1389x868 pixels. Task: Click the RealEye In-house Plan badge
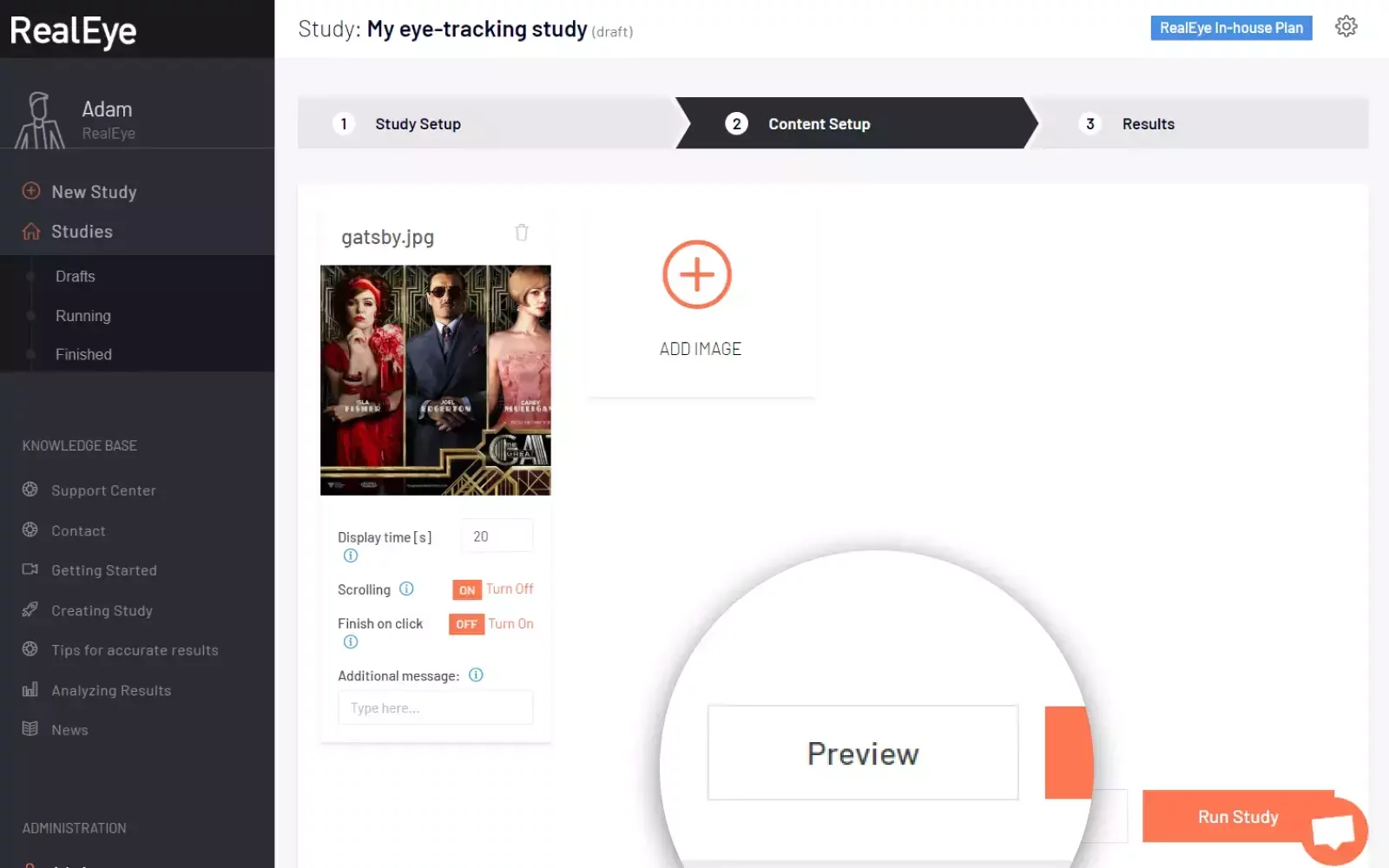click(1230, 28)
